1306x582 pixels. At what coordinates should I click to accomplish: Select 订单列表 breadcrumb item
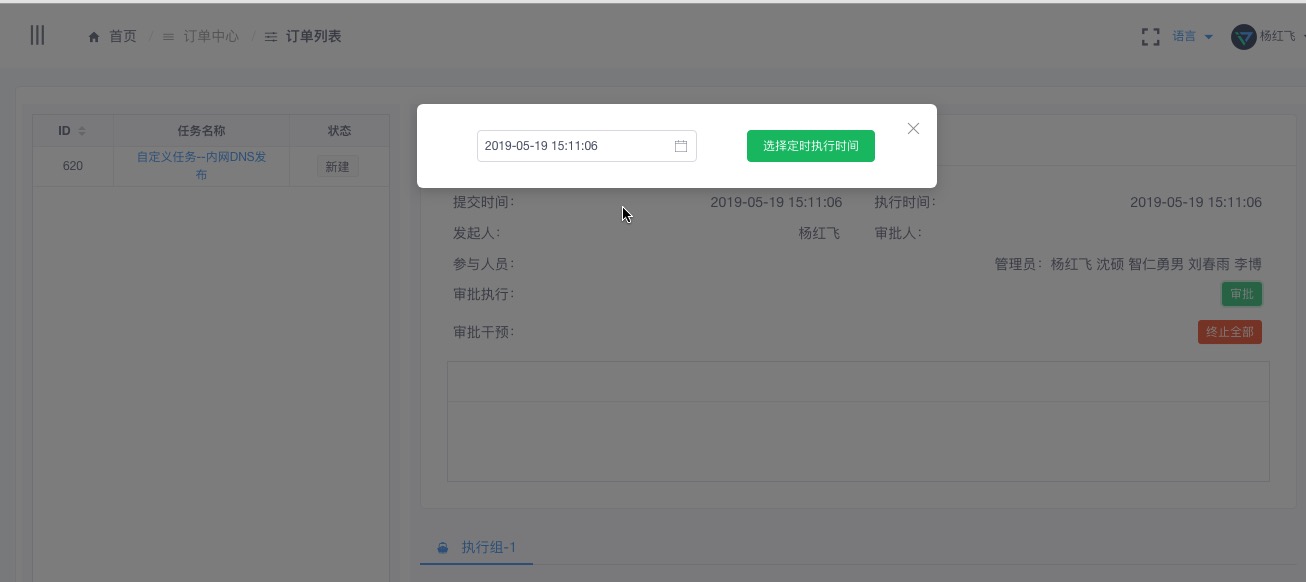point(314,36)
